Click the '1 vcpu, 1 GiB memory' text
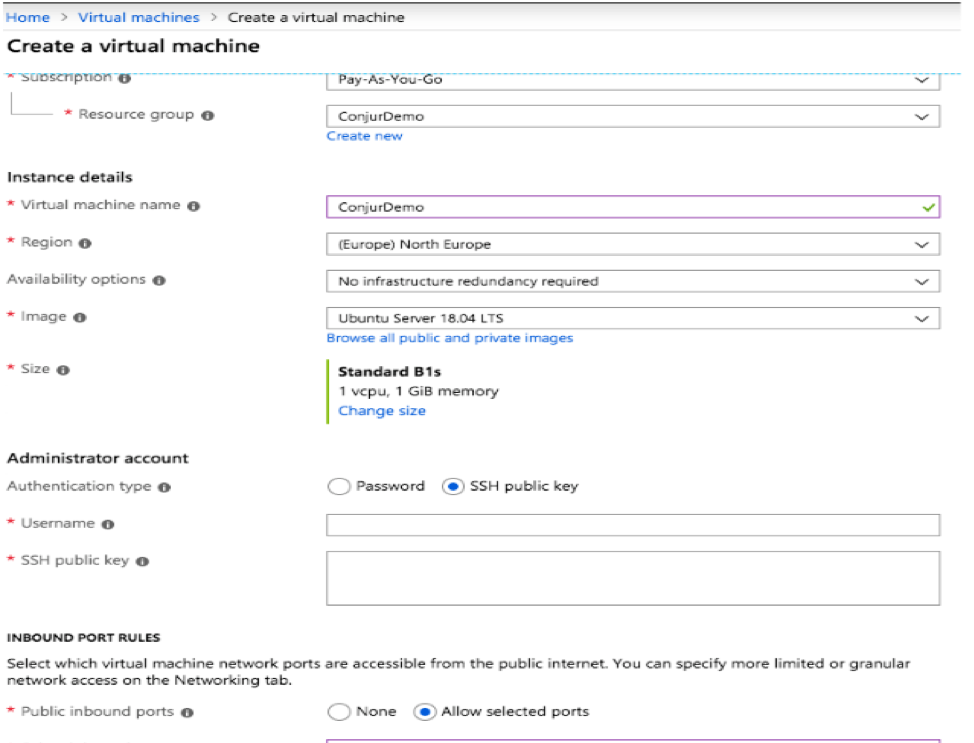 (x=419, y=391)
